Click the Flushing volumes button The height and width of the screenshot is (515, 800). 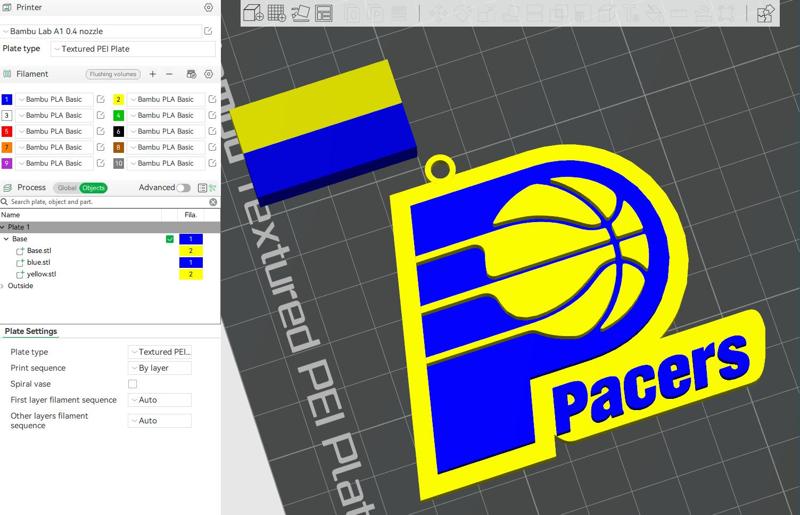[x=113, y=74]
